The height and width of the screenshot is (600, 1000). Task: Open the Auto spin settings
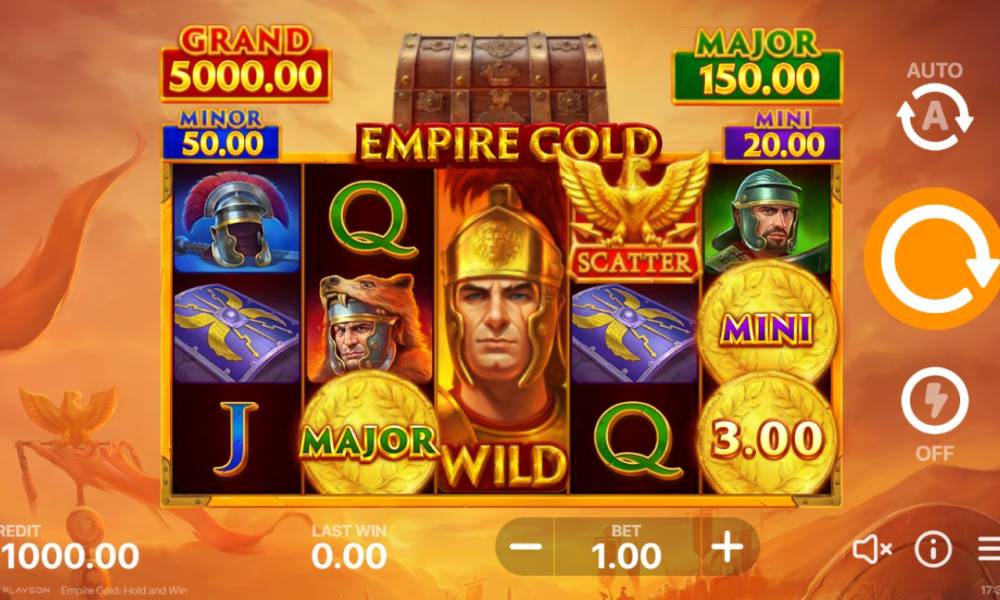pyautogui.click(x=934, y=106)
